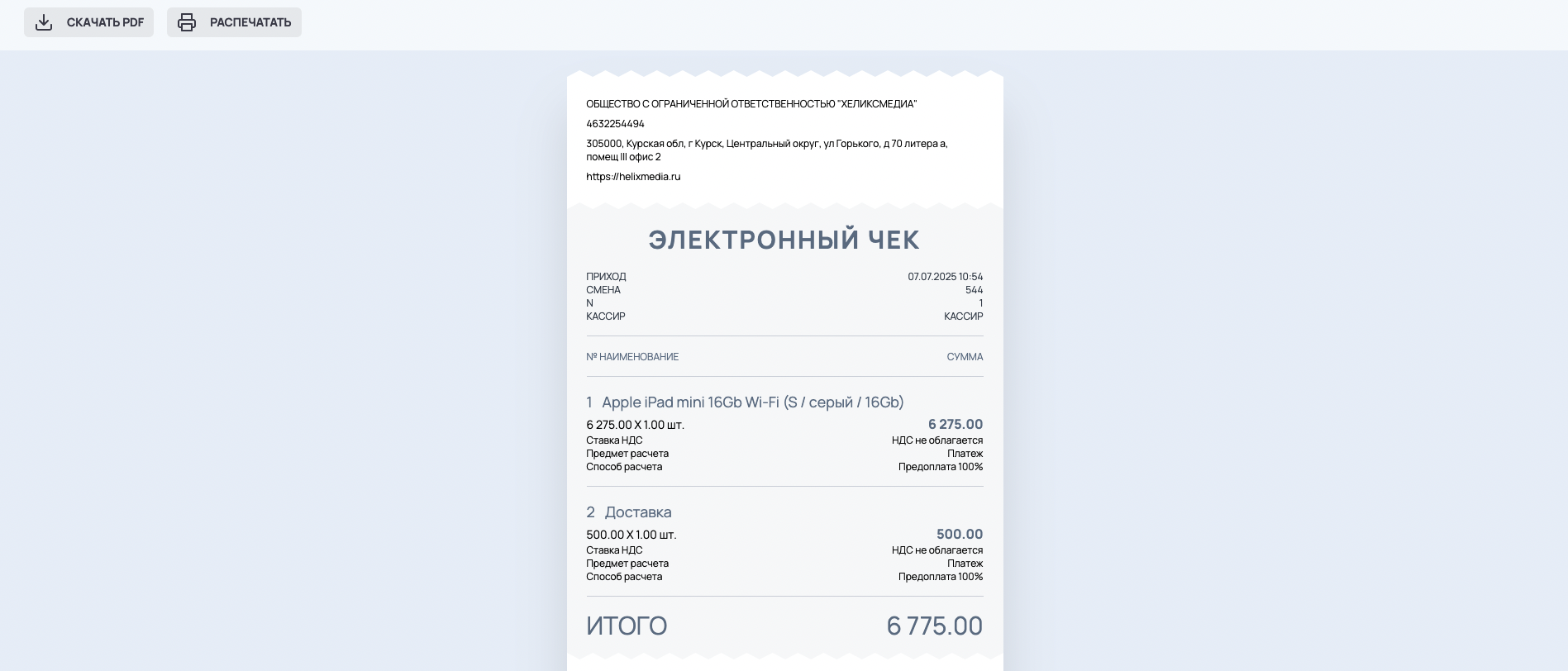Click the bold 6 275.00 item amount
Screen dimensions: 1568x671
pyautogui.click(x=955, y=425)
